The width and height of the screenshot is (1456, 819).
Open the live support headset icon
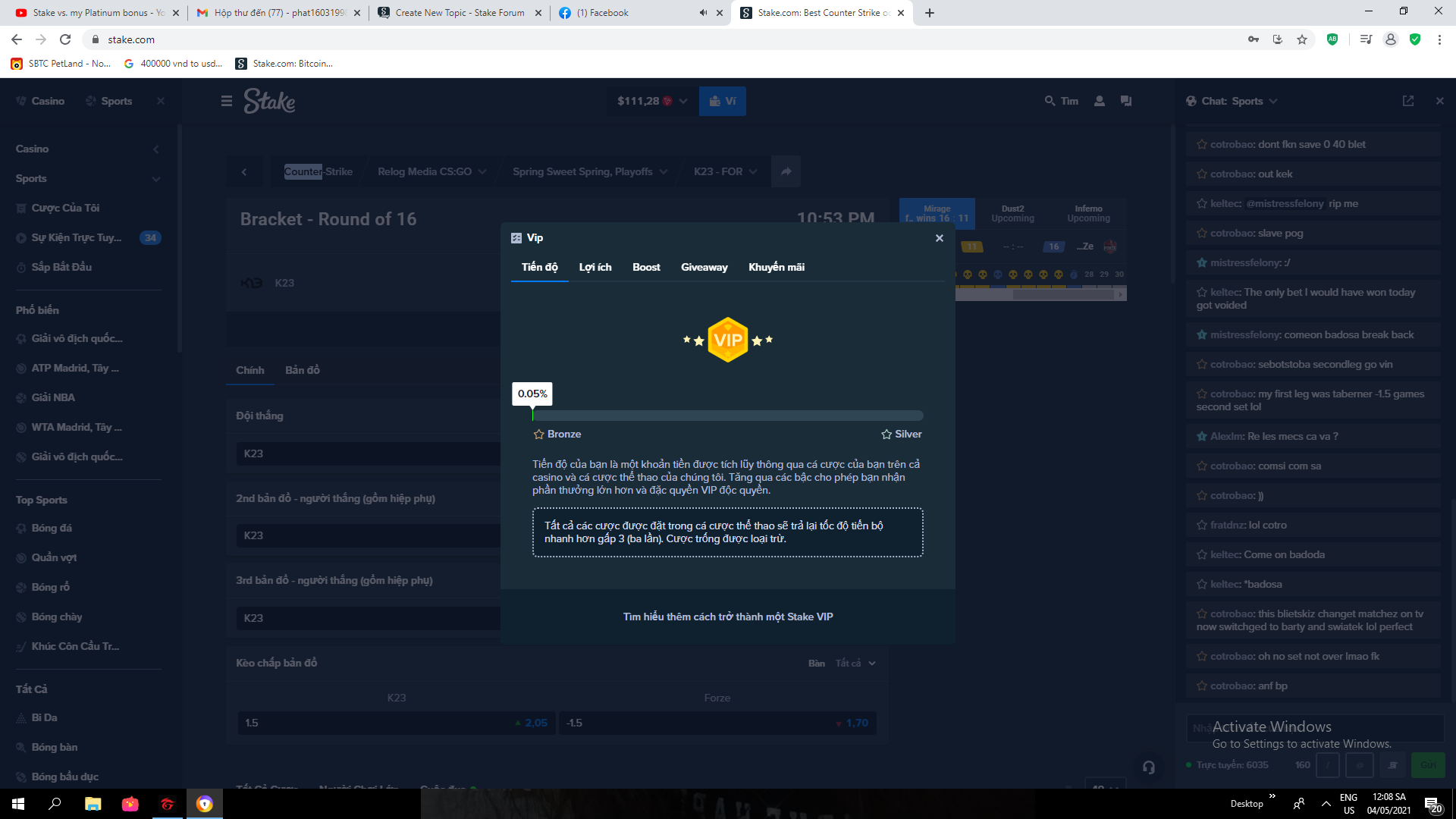click(x=1148, y=767)
